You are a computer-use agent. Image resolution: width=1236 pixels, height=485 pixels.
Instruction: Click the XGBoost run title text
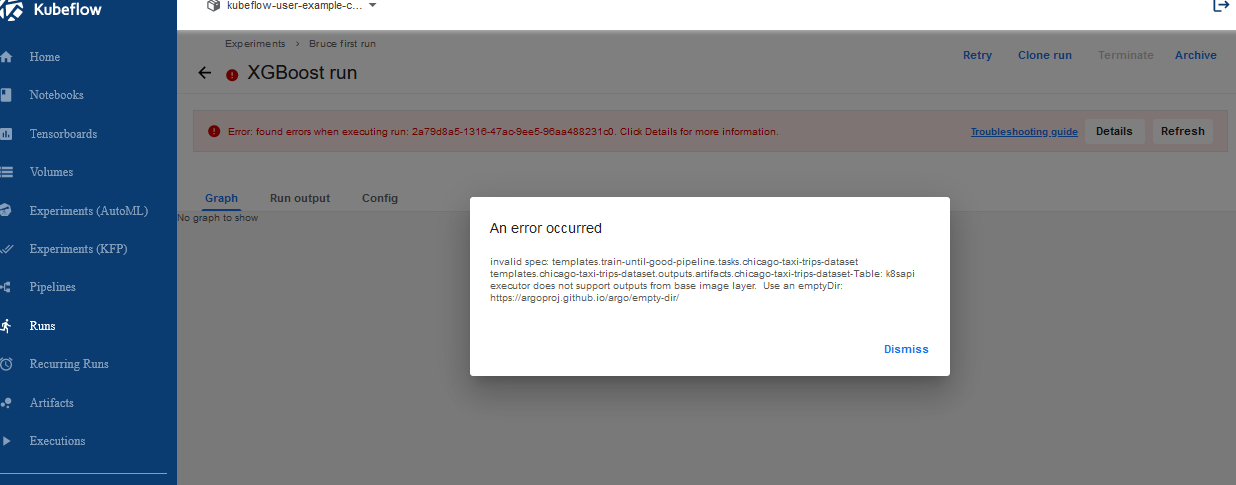pyautogui.click(x=302, y=73)
